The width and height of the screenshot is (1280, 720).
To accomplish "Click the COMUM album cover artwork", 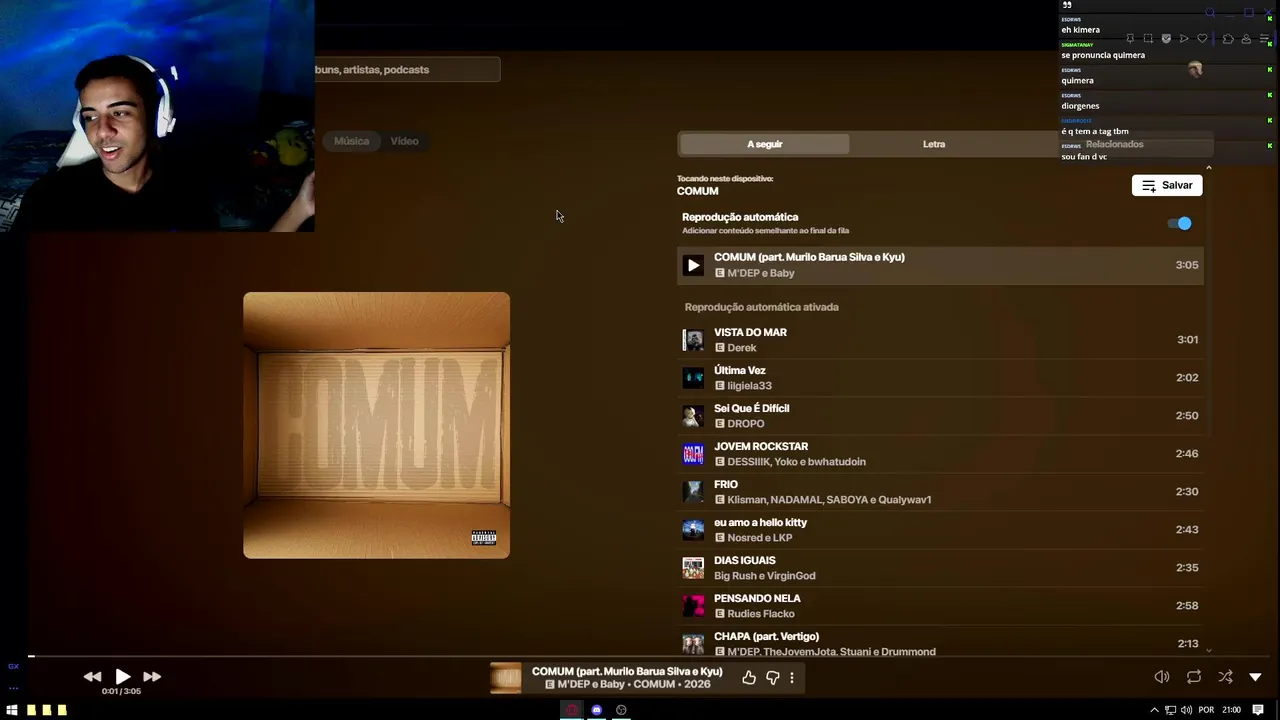I will [376, 425].
